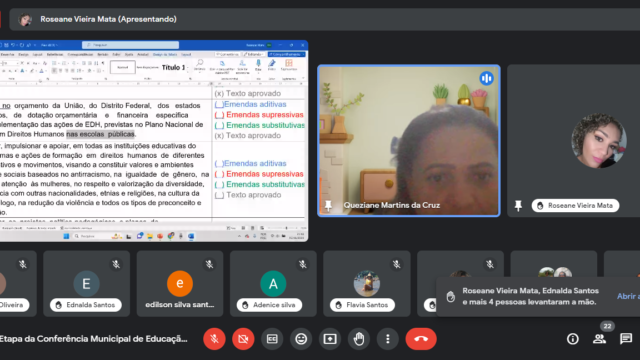Click the Abrir link in hand-raise notification

point(628,296)
